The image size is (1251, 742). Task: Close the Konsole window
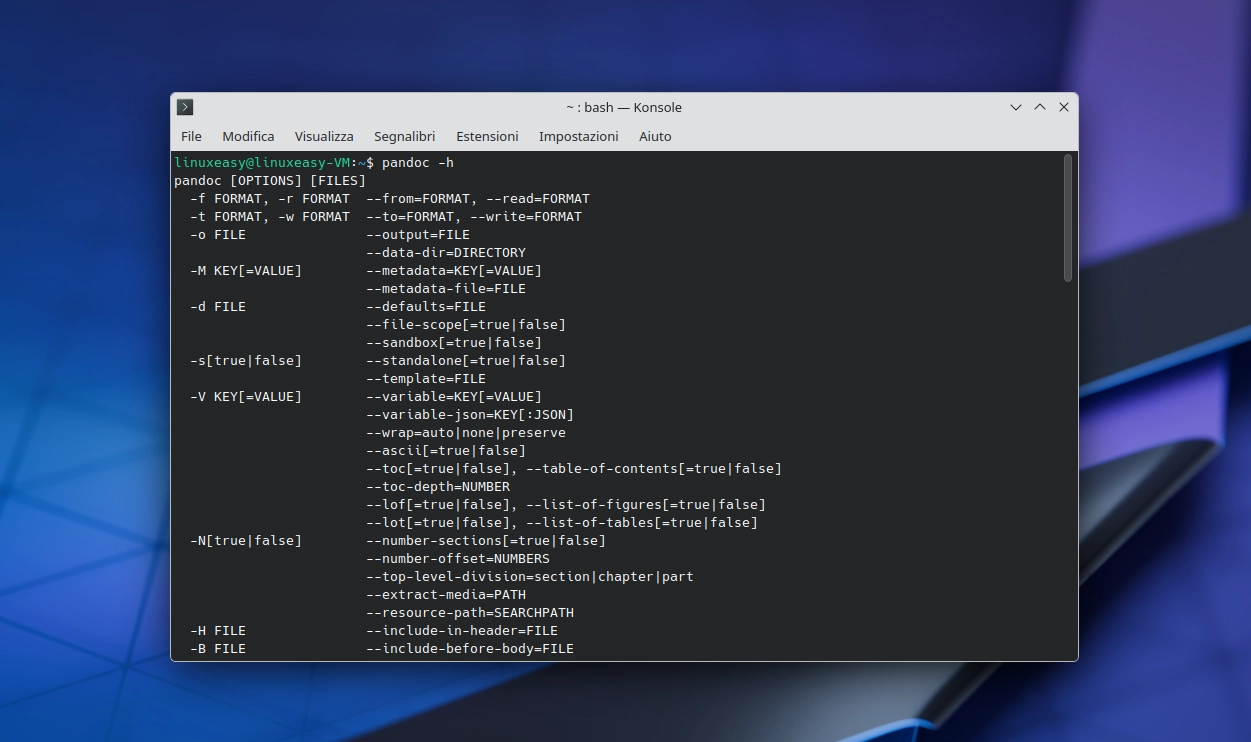point(1064,107)
